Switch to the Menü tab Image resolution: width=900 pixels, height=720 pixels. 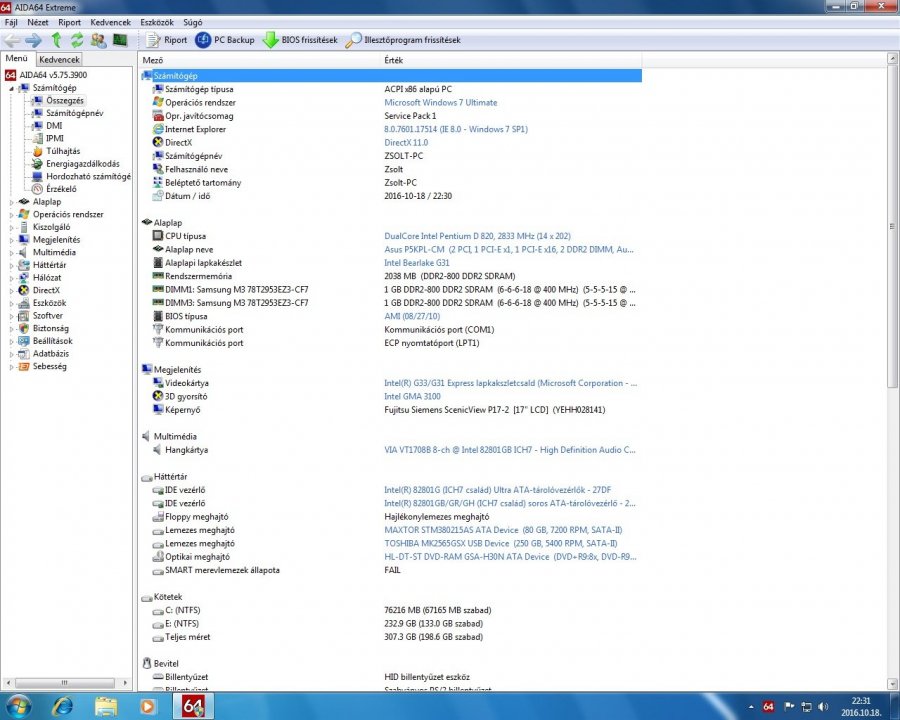[17, 58]
